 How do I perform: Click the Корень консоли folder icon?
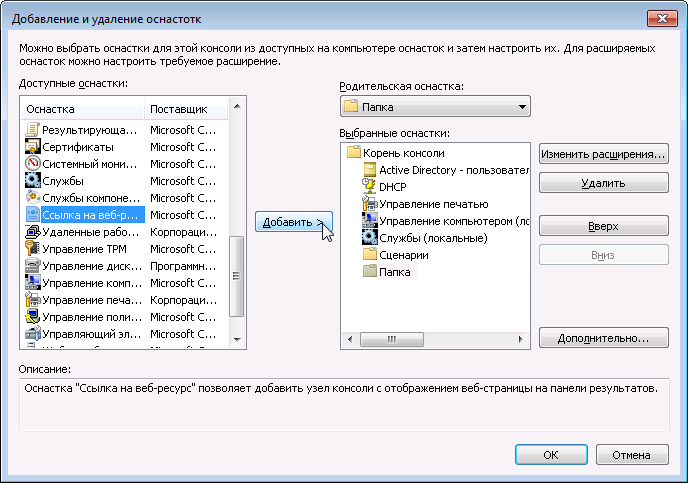[354, 153]
